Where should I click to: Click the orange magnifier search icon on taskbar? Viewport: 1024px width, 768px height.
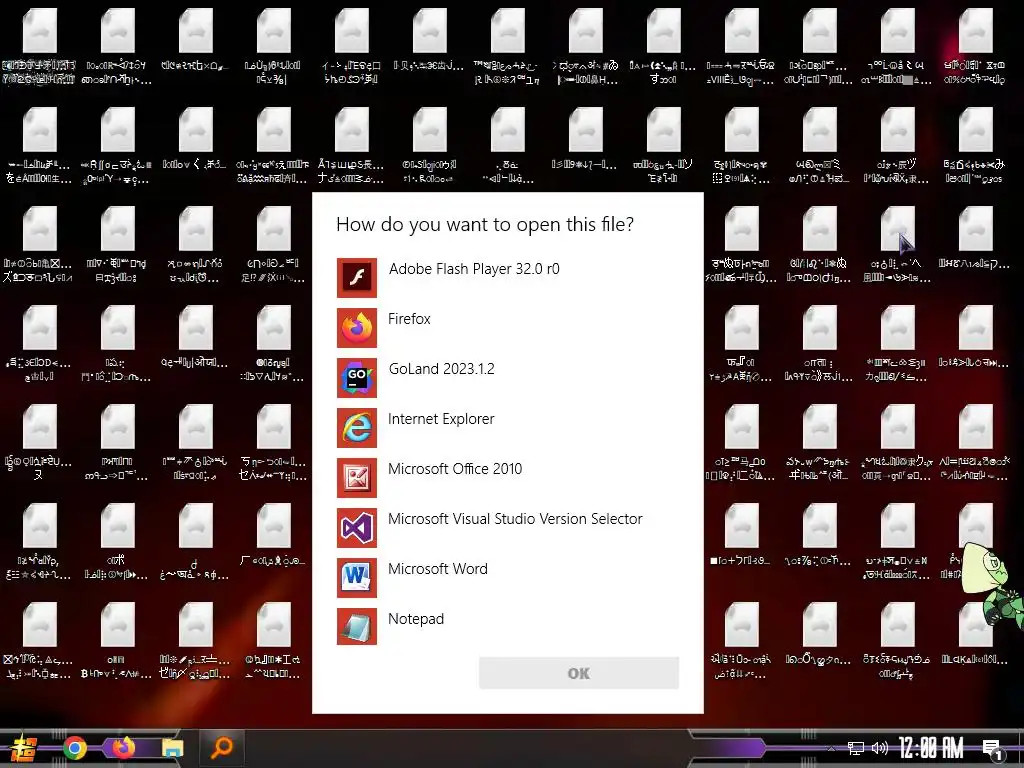tap(221, 748)
